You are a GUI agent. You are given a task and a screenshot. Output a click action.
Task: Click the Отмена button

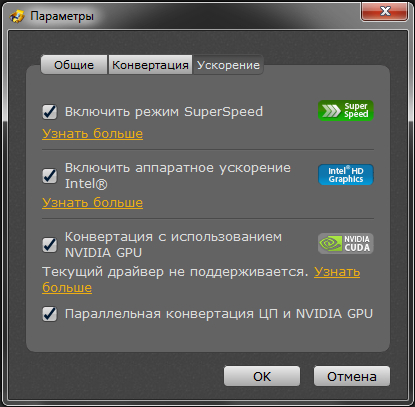pos(352,376)
